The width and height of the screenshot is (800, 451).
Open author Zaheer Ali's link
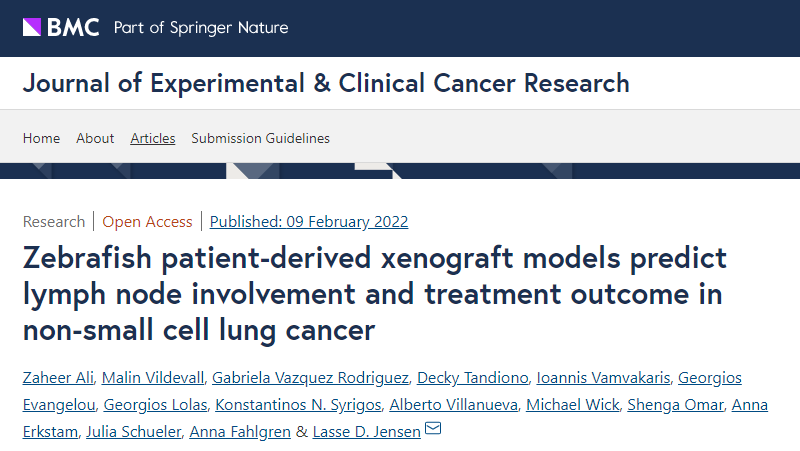coord(56,377)
